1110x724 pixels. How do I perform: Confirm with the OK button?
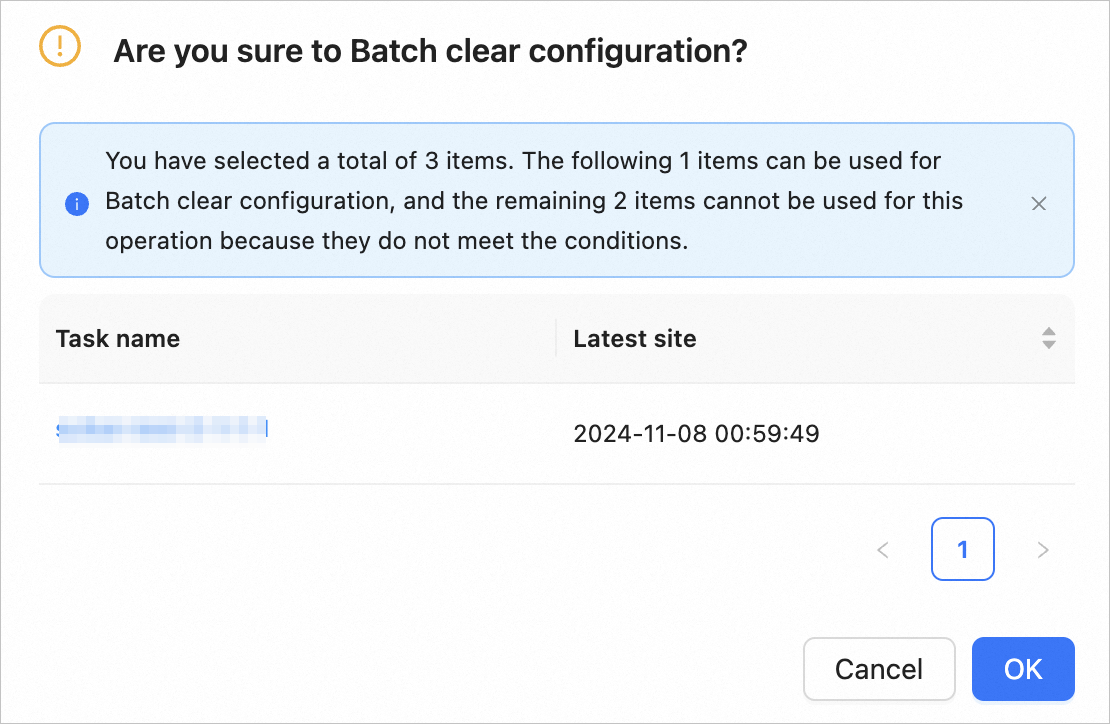pyautogui.click(x=1023, y=669)
